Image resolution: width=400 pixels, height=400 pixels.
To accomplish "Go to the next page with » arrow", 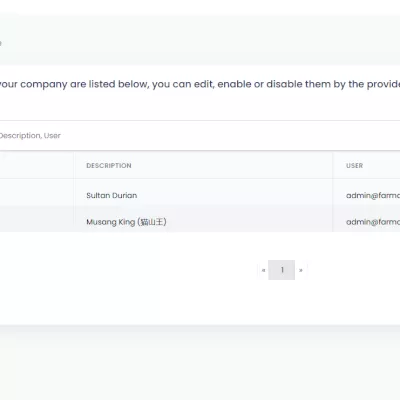I will tap(301, 270).
